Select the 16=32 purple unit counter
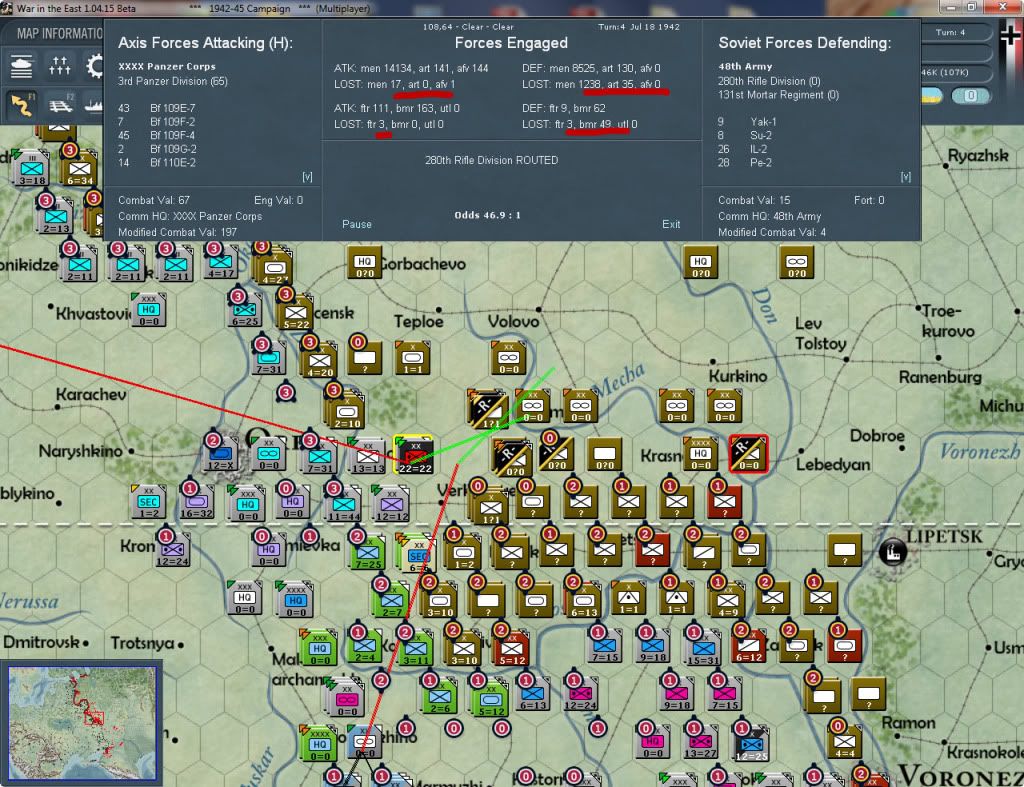Image resolution: width=1024 pixels, height=787 pixels. point(197,502)
